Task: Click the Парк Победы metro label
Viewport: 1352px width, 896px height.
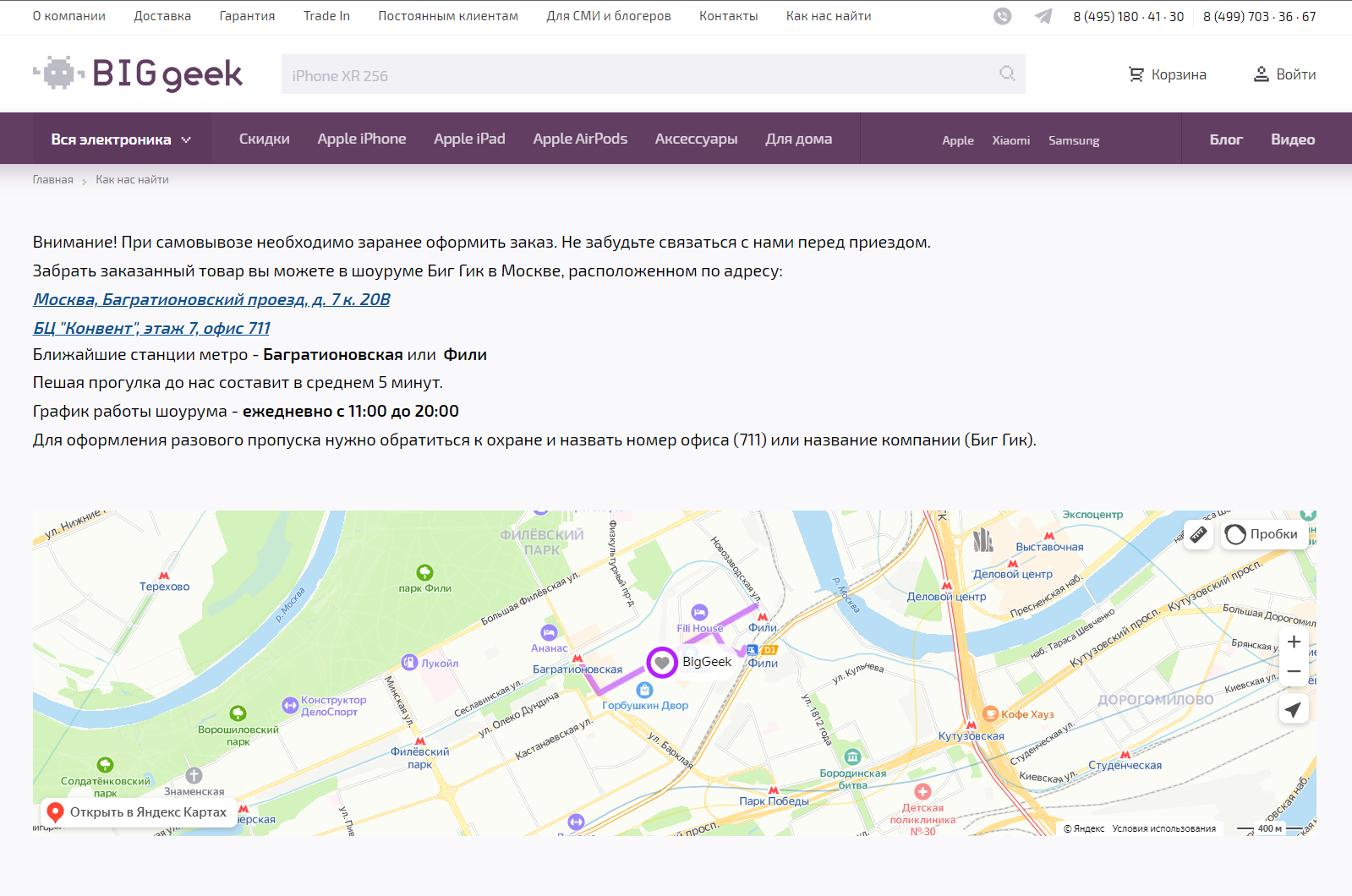Action: [774, 800]
